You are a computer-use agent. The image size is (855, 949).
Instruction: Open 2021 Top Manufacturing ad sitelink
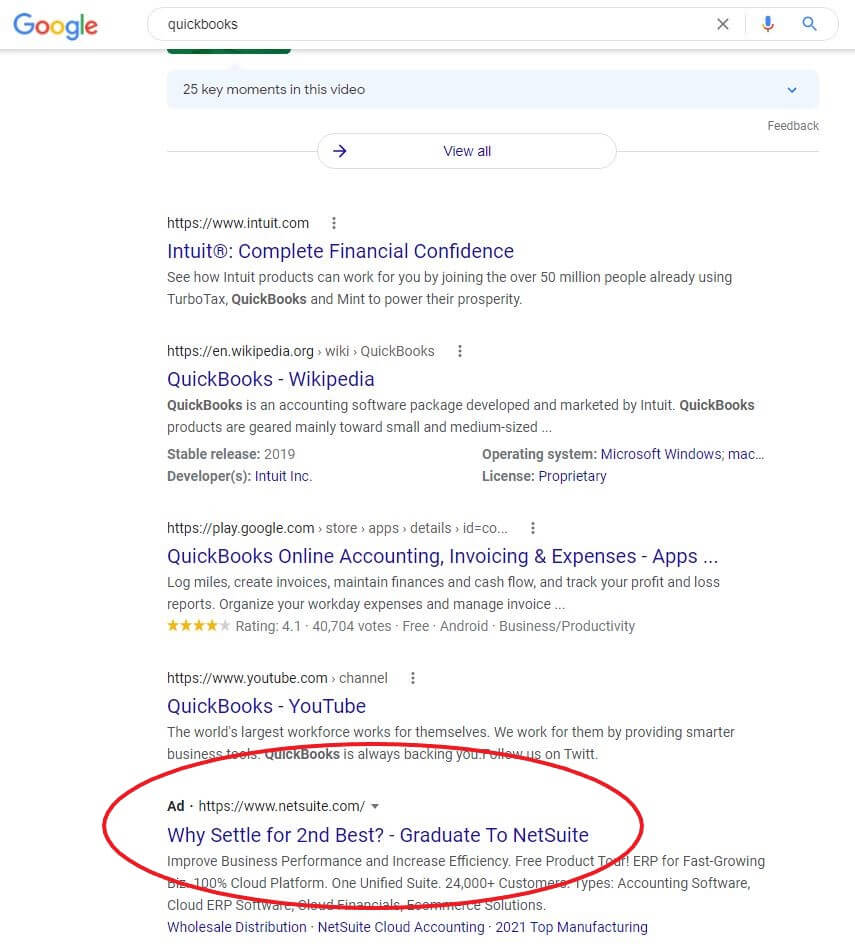(x=571, y=927)
